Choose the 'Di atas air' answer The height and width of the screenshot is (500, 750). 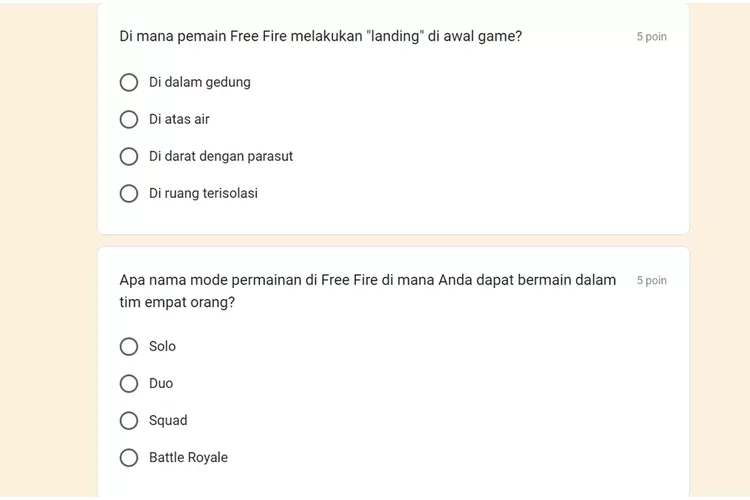129,119
